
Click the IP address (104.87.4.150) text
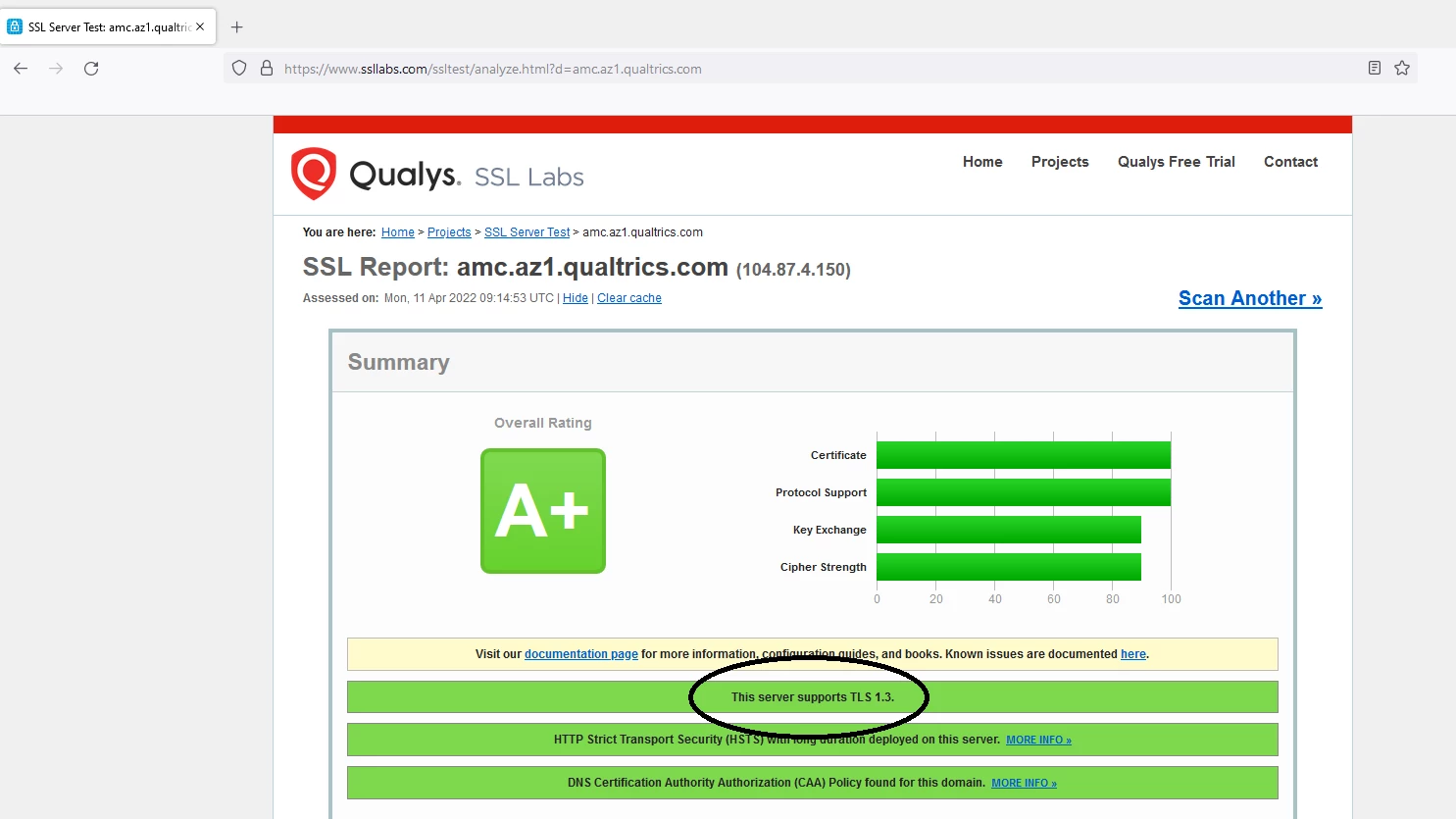793,270
